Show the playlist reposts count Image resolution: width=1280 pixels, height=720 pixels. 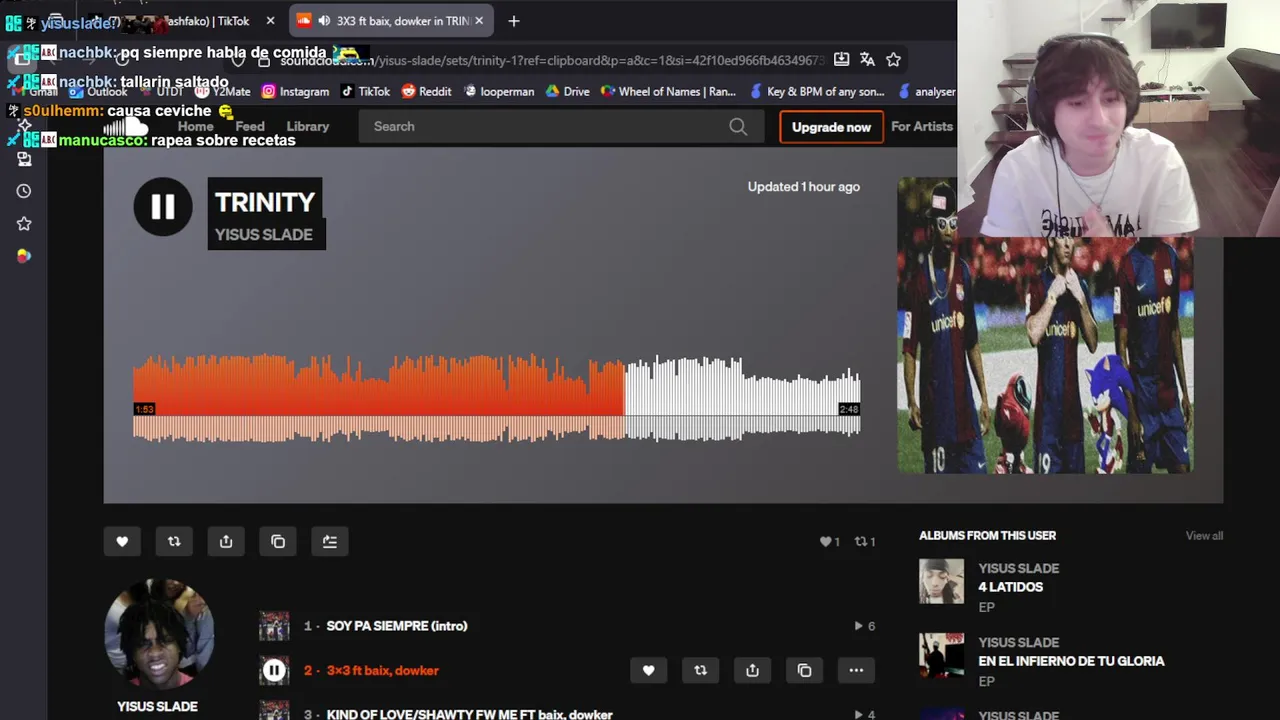[864, 541]
